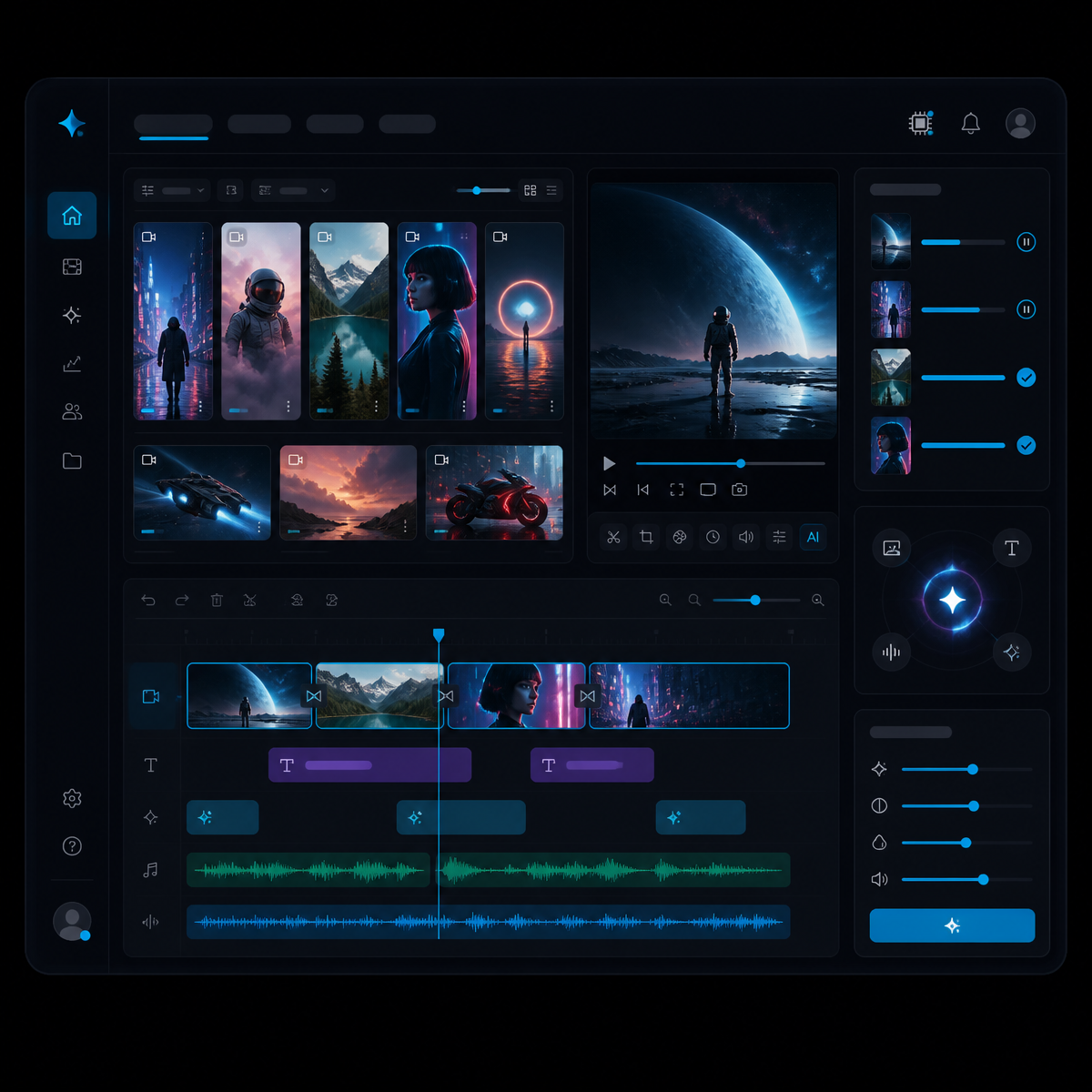Open the Home section in the sidebar
Viewport: 1092px width, 1092px height.
click(x=72, y=216)
